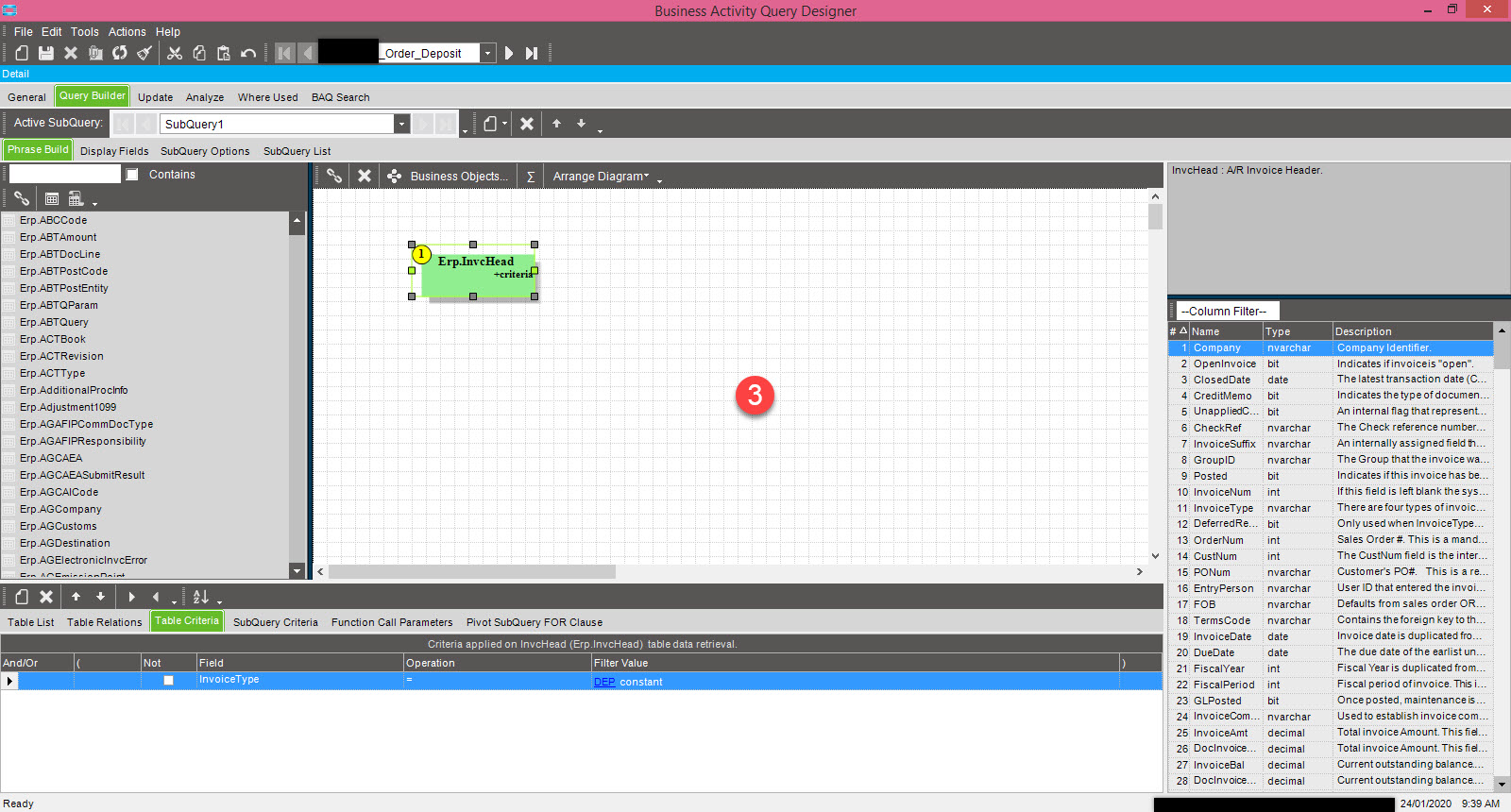Sort columns by the Type header

[x=1298, y=331]
